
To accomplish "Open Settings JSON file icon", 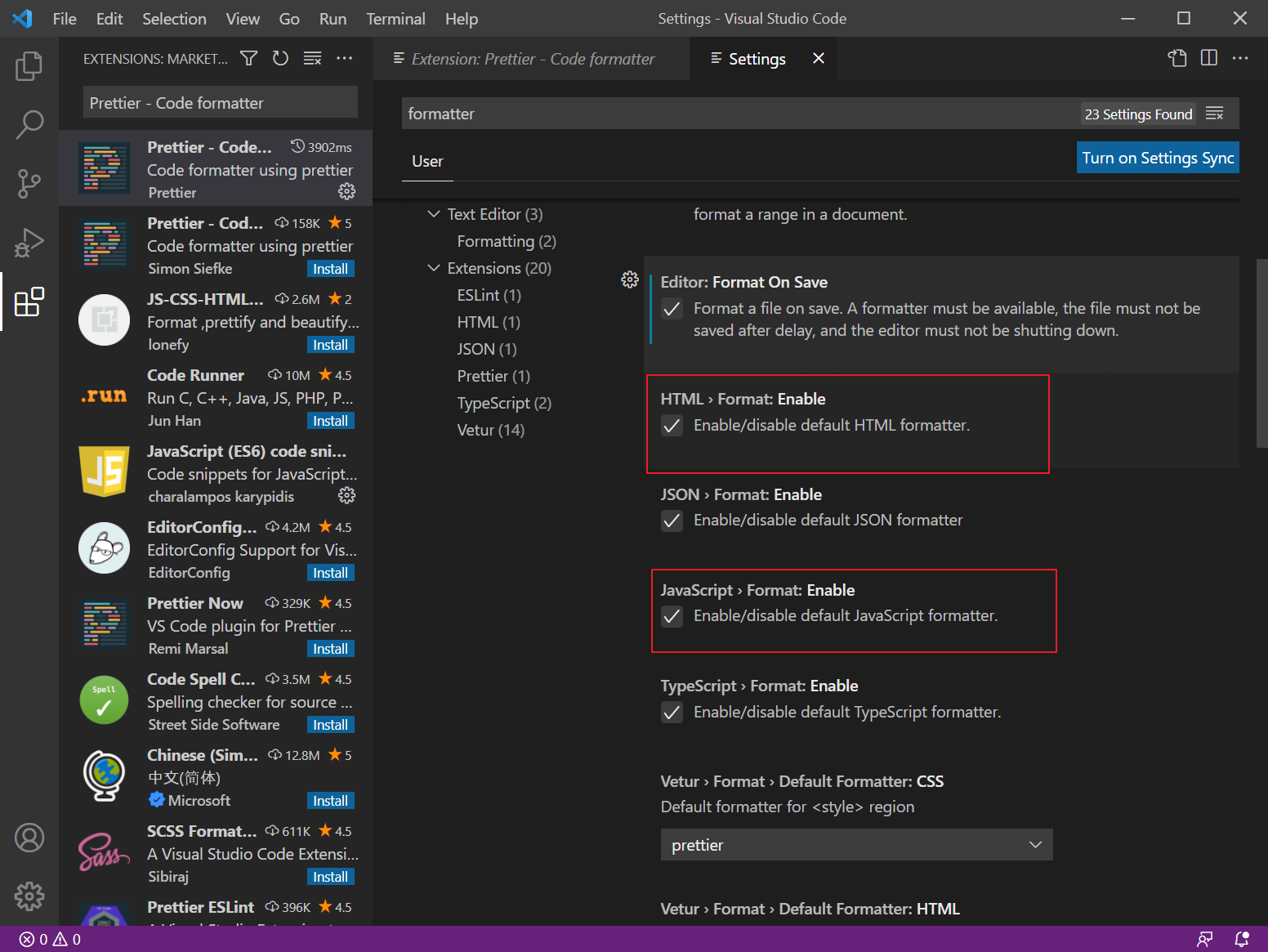I will click(1177, 58).
